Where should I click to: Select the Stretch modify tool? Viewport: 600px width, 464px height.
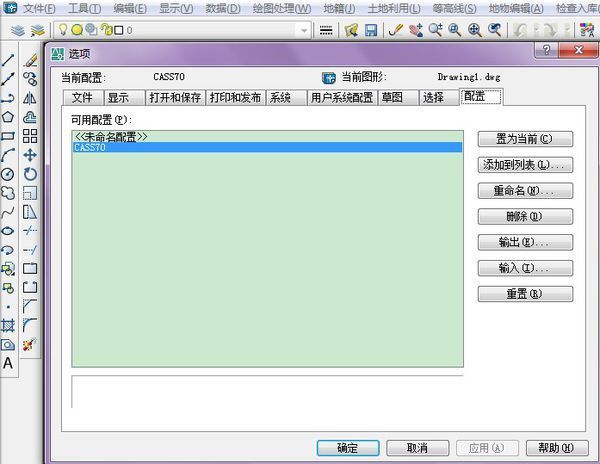click(30, 212)
